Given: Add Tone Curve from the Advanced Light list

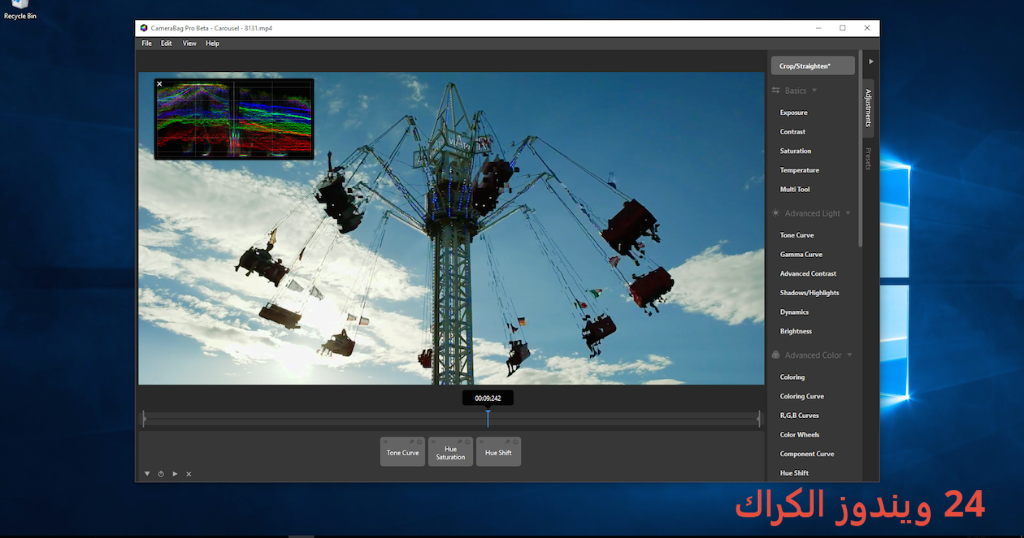Looking at the screenshot, I should [x=797, y=235].
